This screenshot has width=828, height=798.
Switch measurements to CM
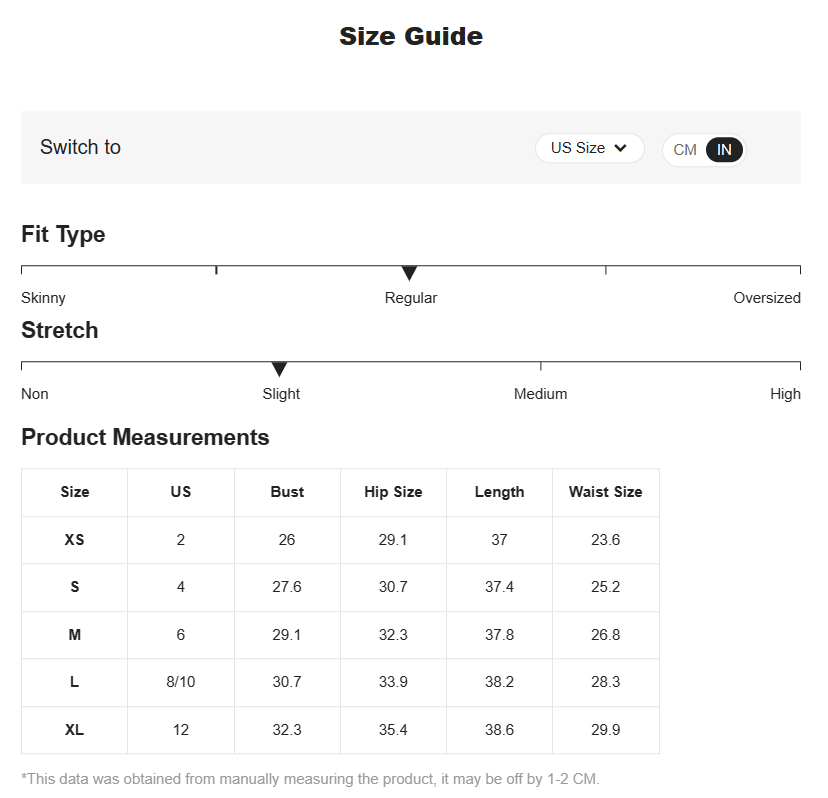[685, 150]
